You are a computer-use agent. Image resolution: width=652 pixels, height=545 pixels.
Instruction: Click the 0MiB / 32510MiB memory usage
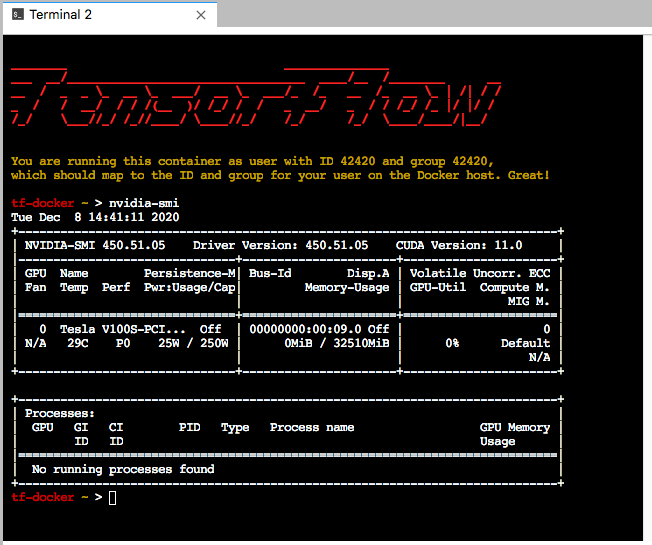[x=337, y=343]
